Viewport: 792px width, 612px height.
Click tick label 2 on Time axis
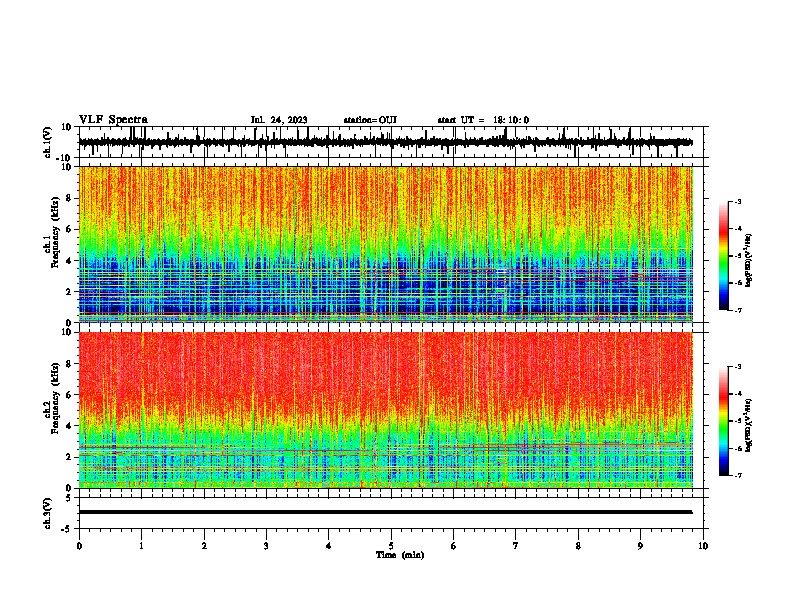(204, 546)
